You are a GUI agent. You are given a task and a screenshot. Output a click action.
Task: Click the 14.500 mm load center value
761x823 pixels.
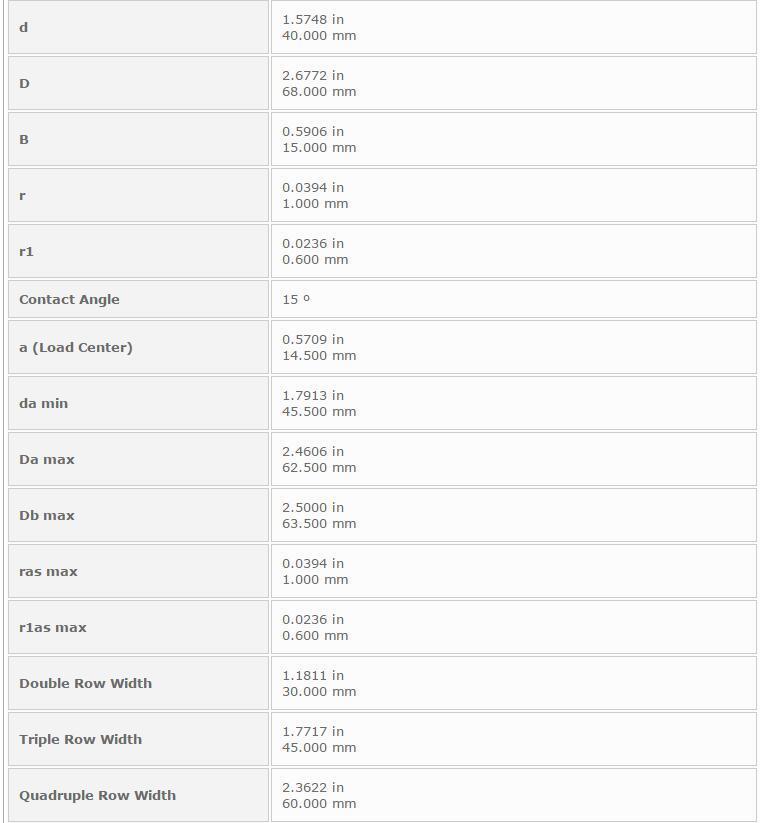click(319, 356)
